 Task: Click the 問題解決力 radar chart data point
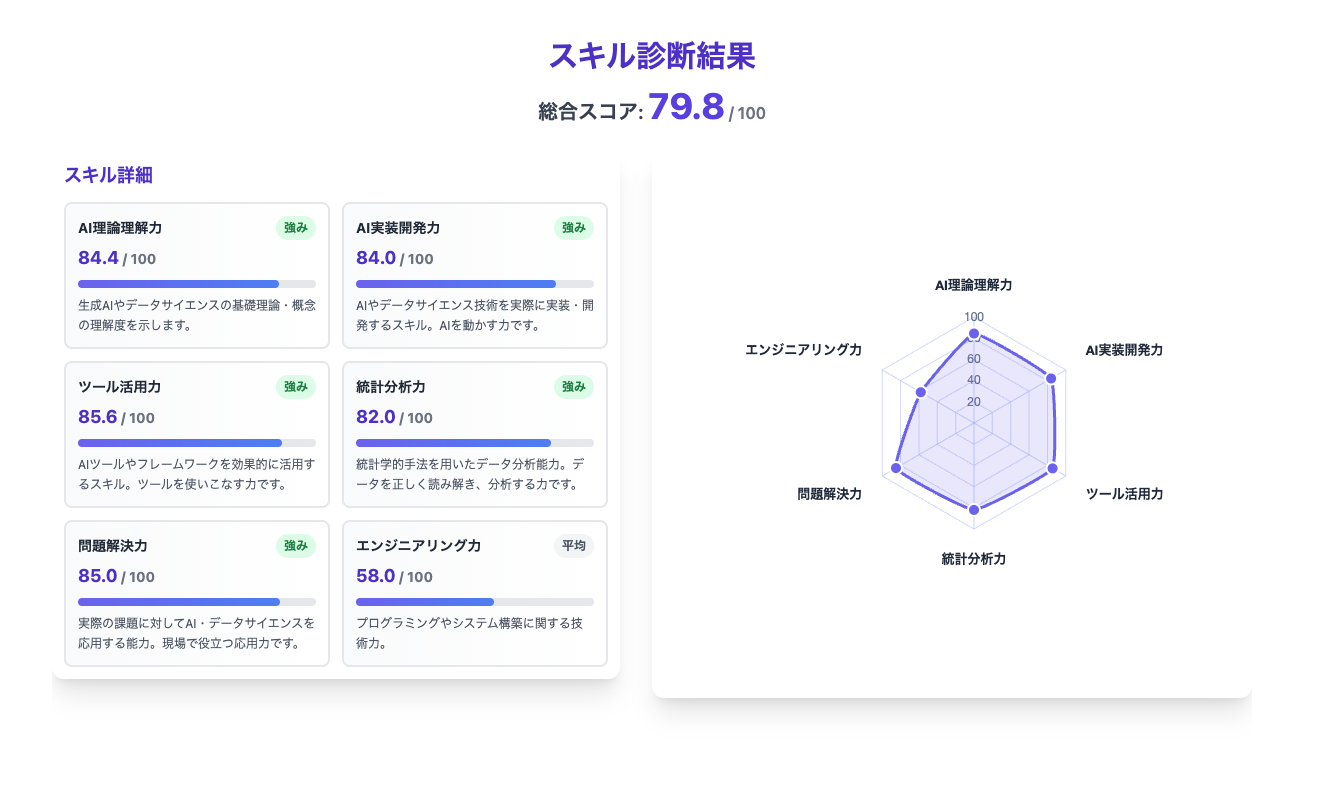pos(896,468)
